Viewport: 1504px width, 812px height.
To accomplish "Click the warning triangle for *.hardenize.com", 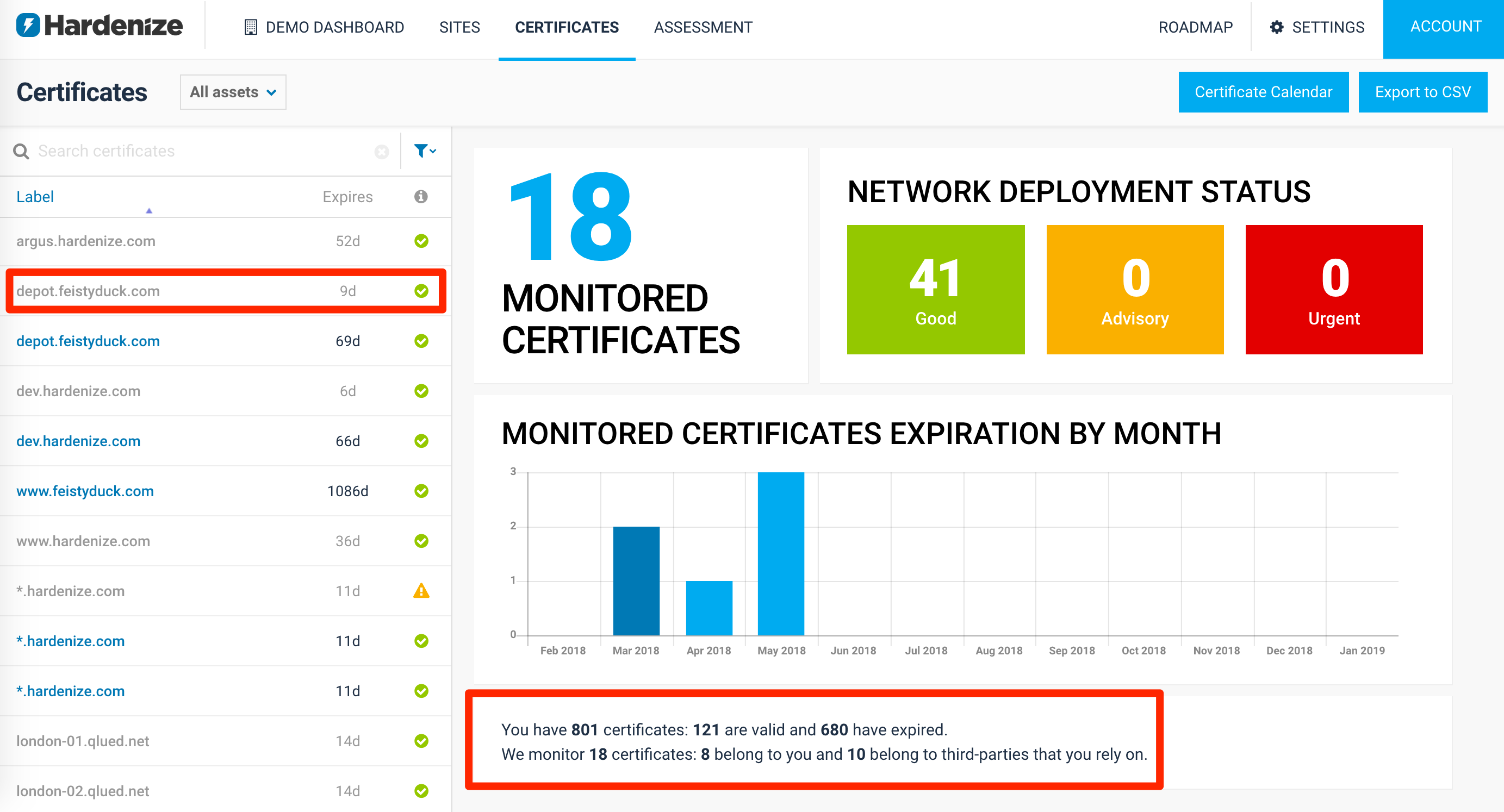I will [421, 591].
